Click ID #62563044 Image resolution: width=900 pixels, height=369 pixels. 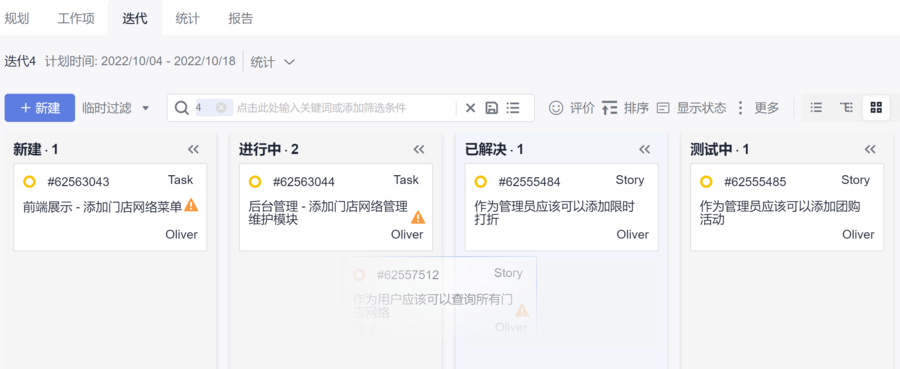[304, 182]
